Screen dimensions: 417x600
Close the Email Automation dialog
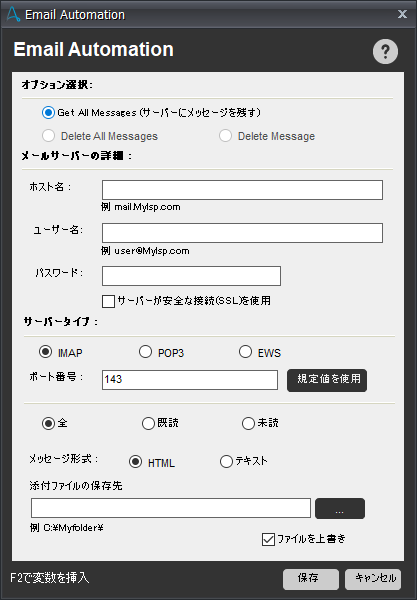(402, 14)
